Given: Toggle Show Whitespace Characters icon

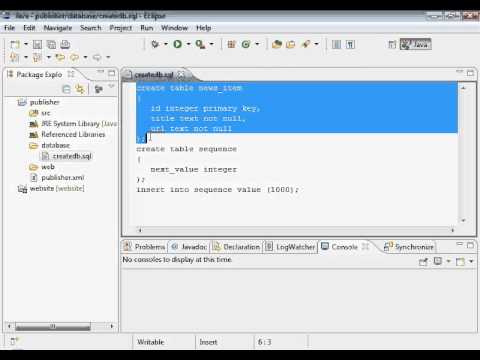Looking at the screenshot, I should [350, 44].
